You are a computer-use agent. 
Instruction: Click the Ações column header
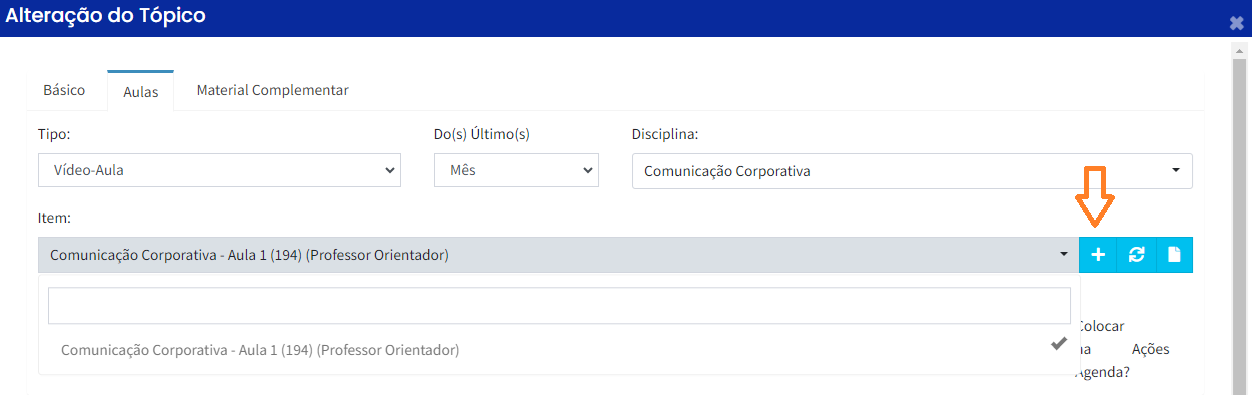(1150, 349)
